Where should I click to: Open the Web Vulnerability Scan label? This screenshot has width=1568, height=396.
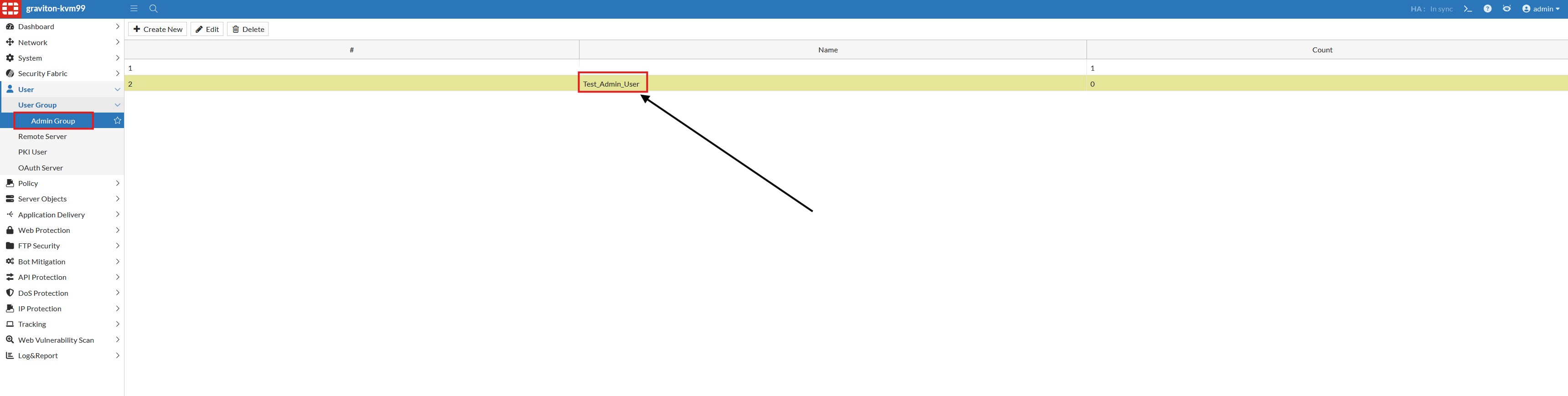pos(56,340)
